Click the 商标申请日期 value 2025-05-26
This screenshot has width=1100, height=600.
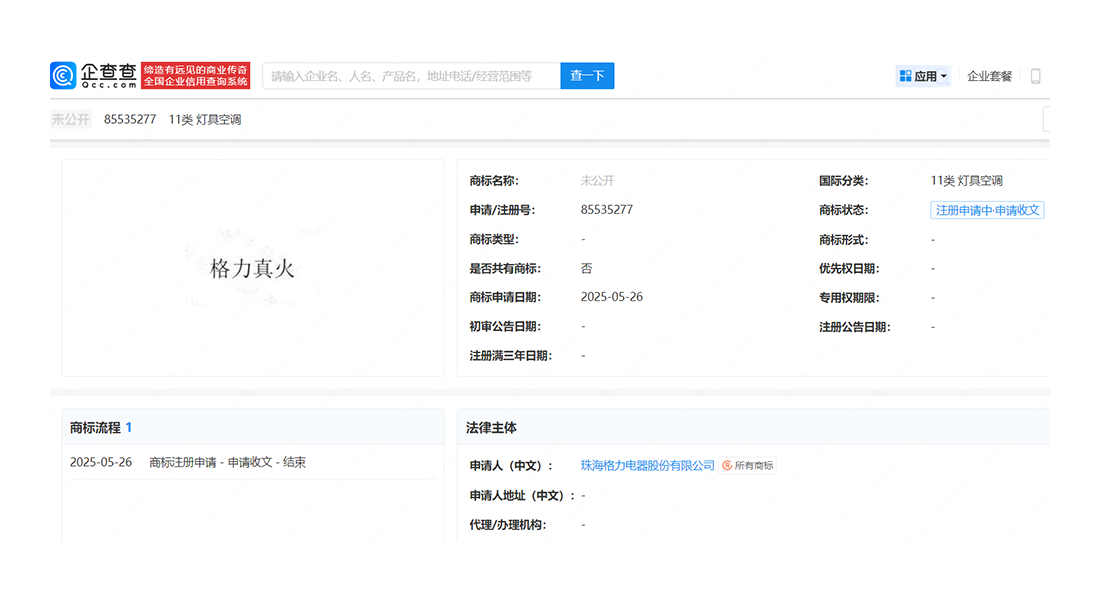pyautogui.click(x=612, y=297)
